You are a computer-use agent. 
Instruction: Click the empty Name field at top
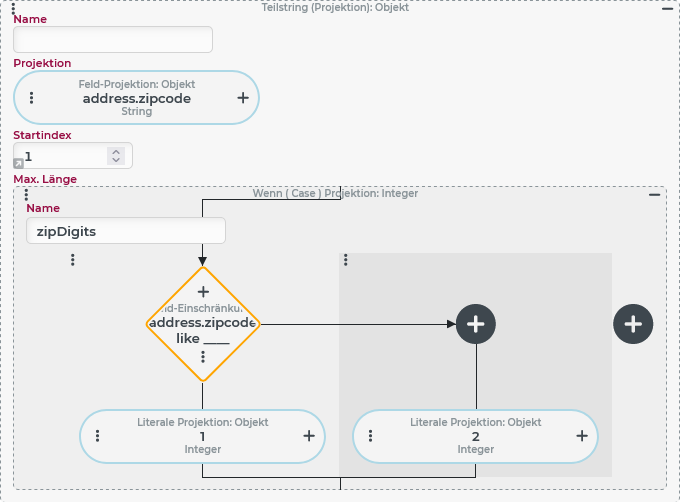click(x=113, y=40)
